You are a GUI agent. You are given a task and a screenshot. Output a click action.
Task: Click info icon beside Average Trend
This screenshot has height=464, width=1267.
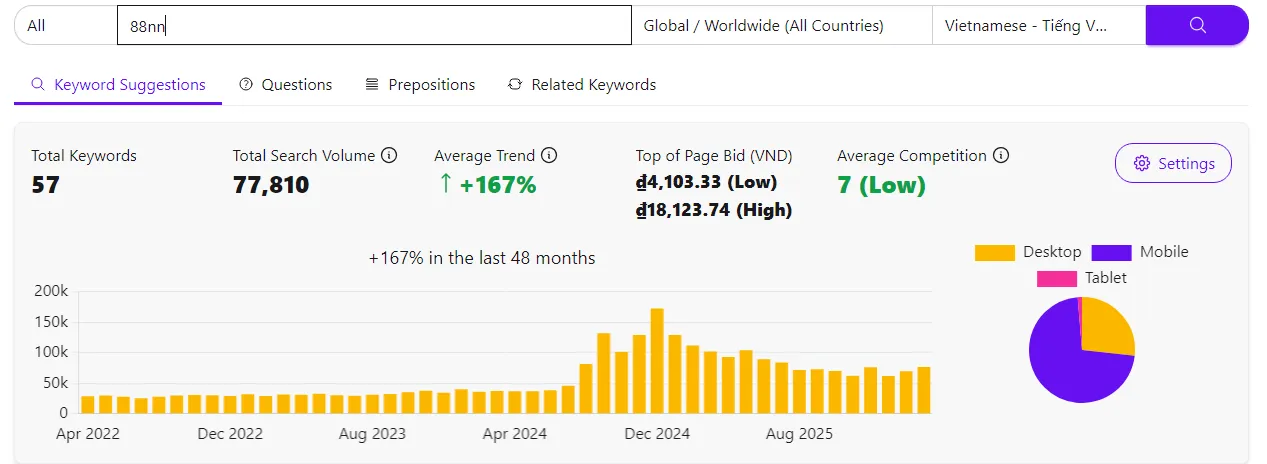pos(549,156)
